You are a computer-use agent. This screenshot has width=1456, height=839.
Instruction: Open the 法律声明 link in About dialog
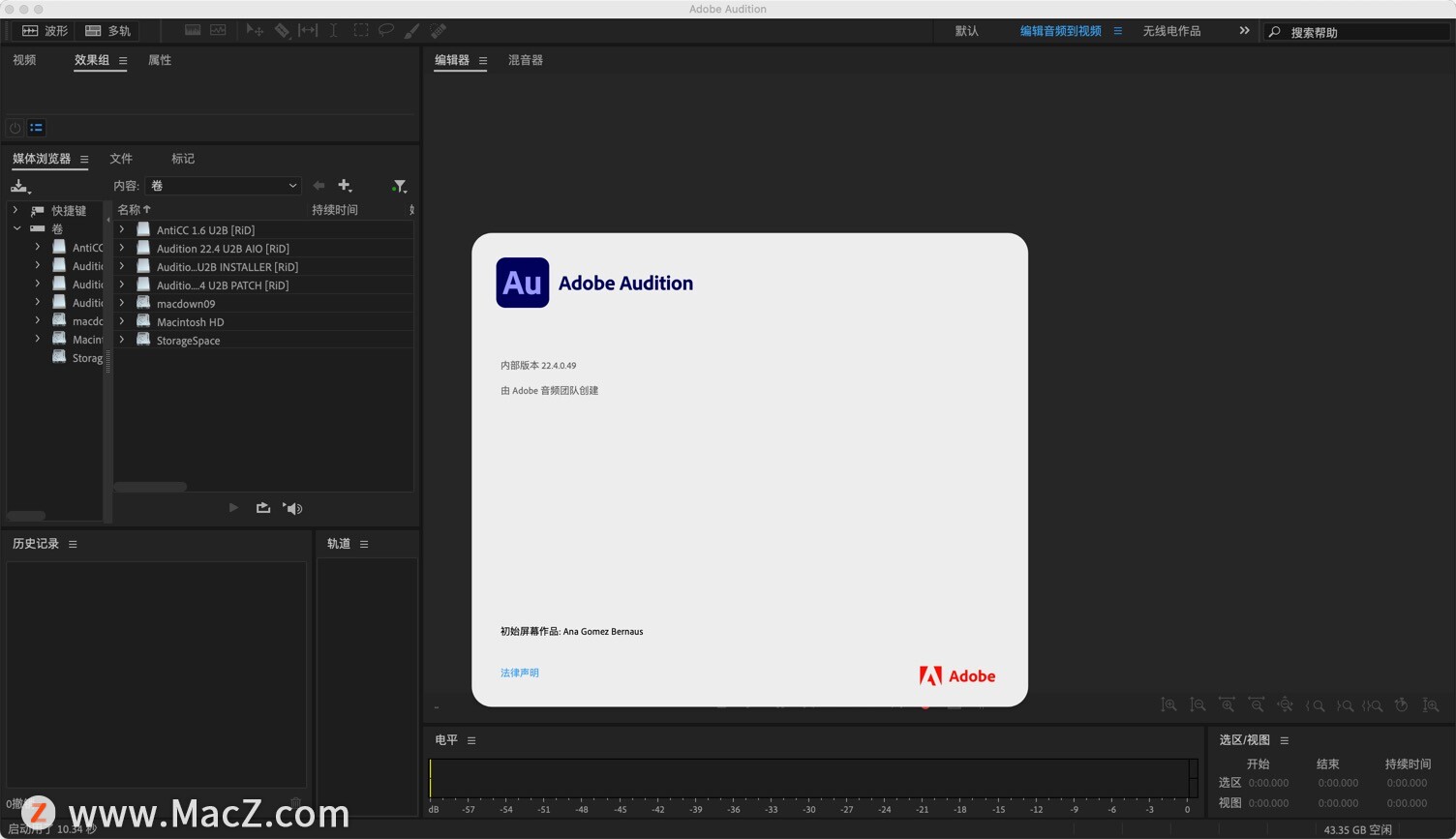520,673
